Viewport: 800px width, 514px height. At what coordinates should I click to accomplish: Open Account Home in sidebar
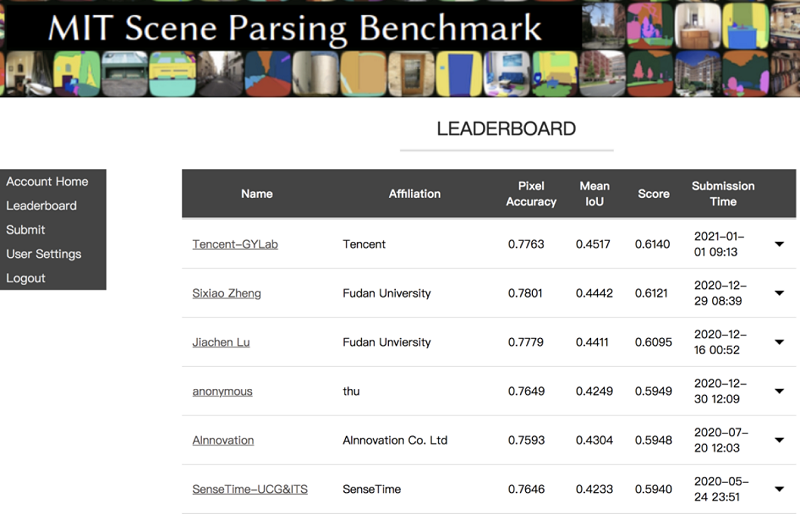47,182
